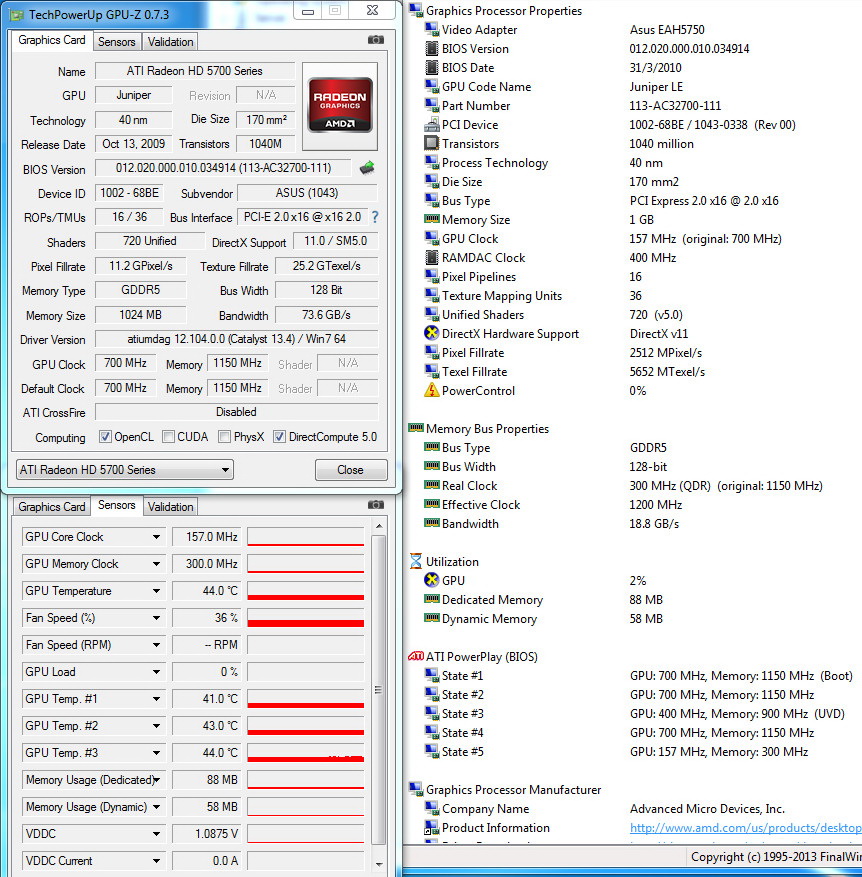Open the VDDC Current sensor dropdown
The height and width of the screenshot is (877, 862).
[x=156, y=861]
